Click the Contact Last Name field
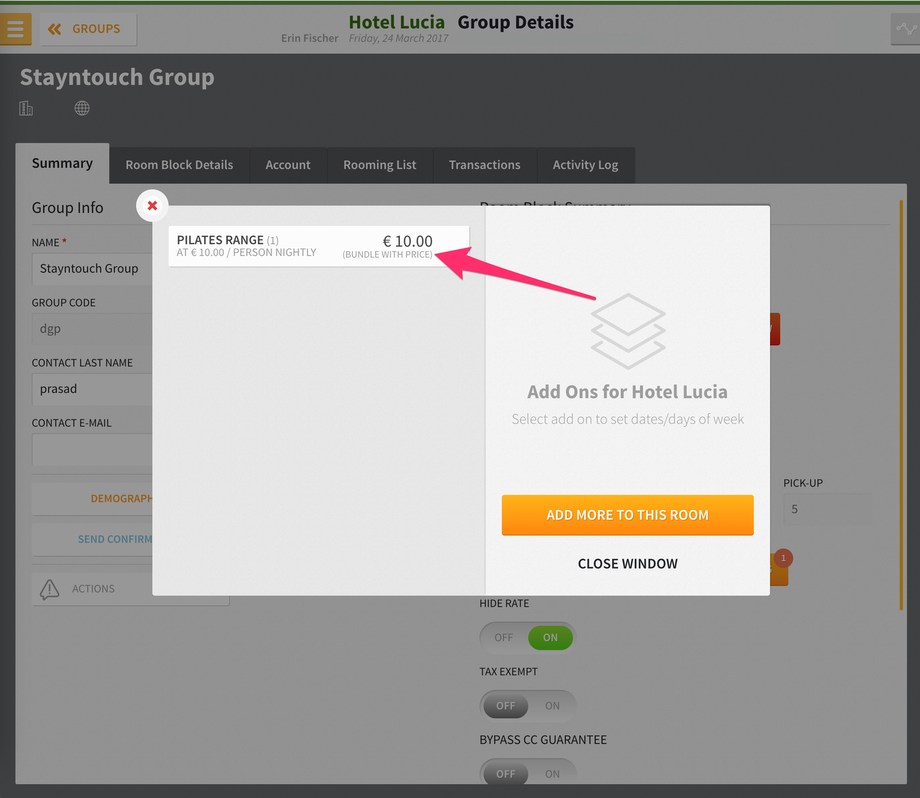This screenshot has height=798, width=920. tap(92, 389)
